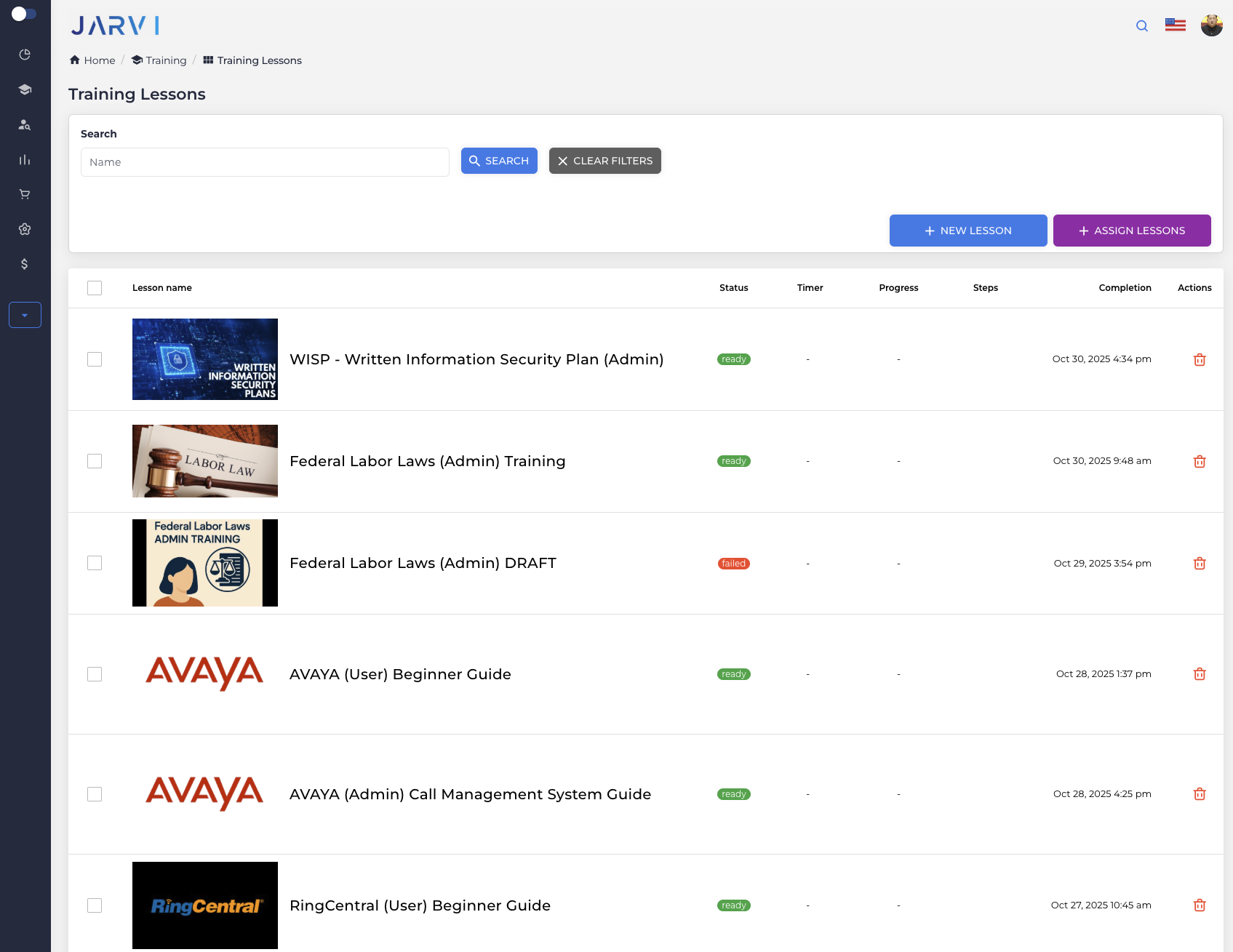The height and width of the screenshot is (952, 1233).
Task: Navigate to Home in the breadcrumb
Action: pos(92,60)
